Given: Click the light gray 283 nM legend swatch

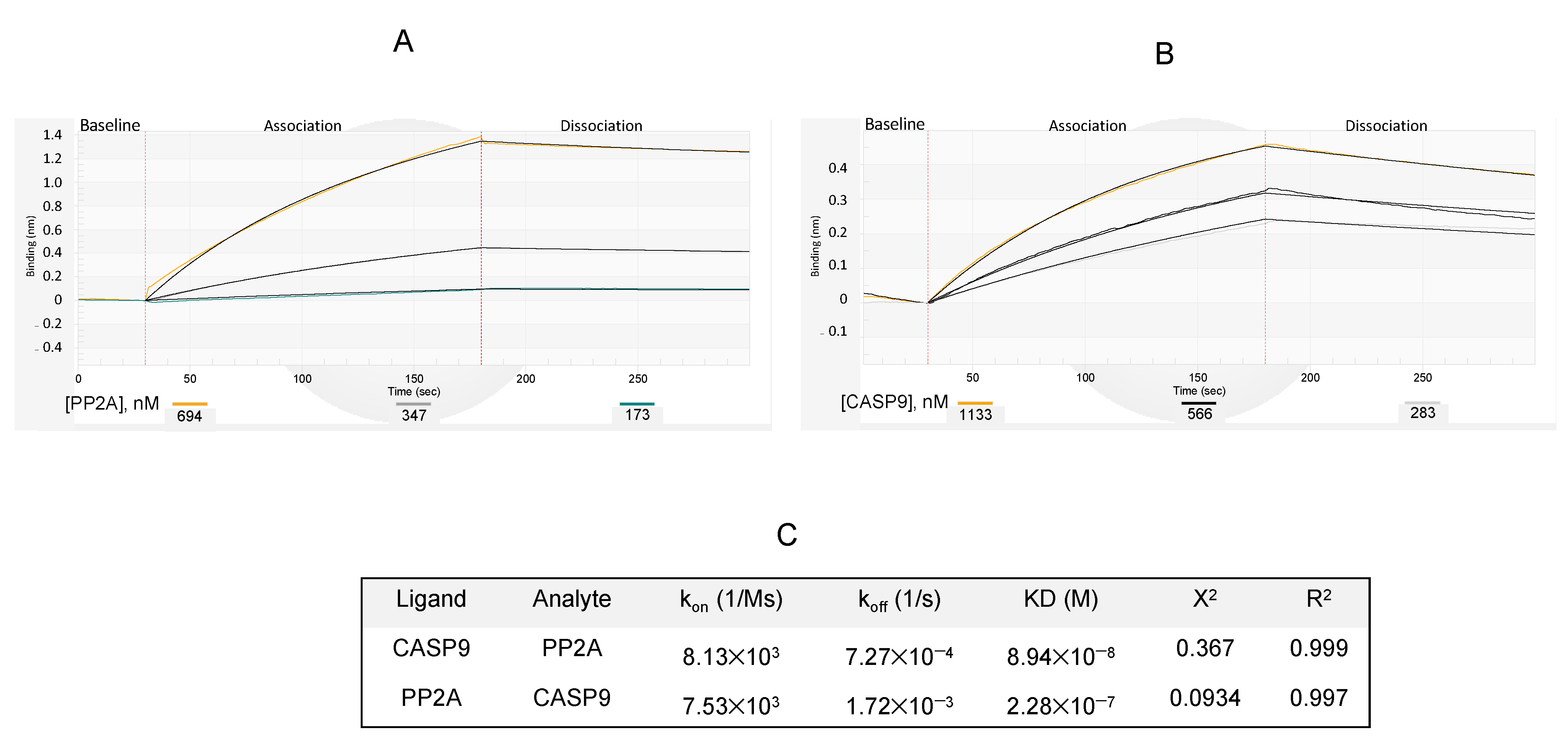Looking at the screenshot, I should coord(1422,402).
